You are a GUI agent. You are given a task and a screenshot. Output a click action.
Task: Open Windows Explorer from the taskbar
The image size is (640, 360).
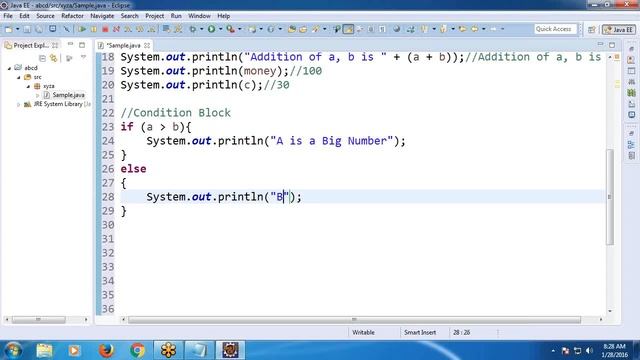pyautogui.click(x=44, y=350)
